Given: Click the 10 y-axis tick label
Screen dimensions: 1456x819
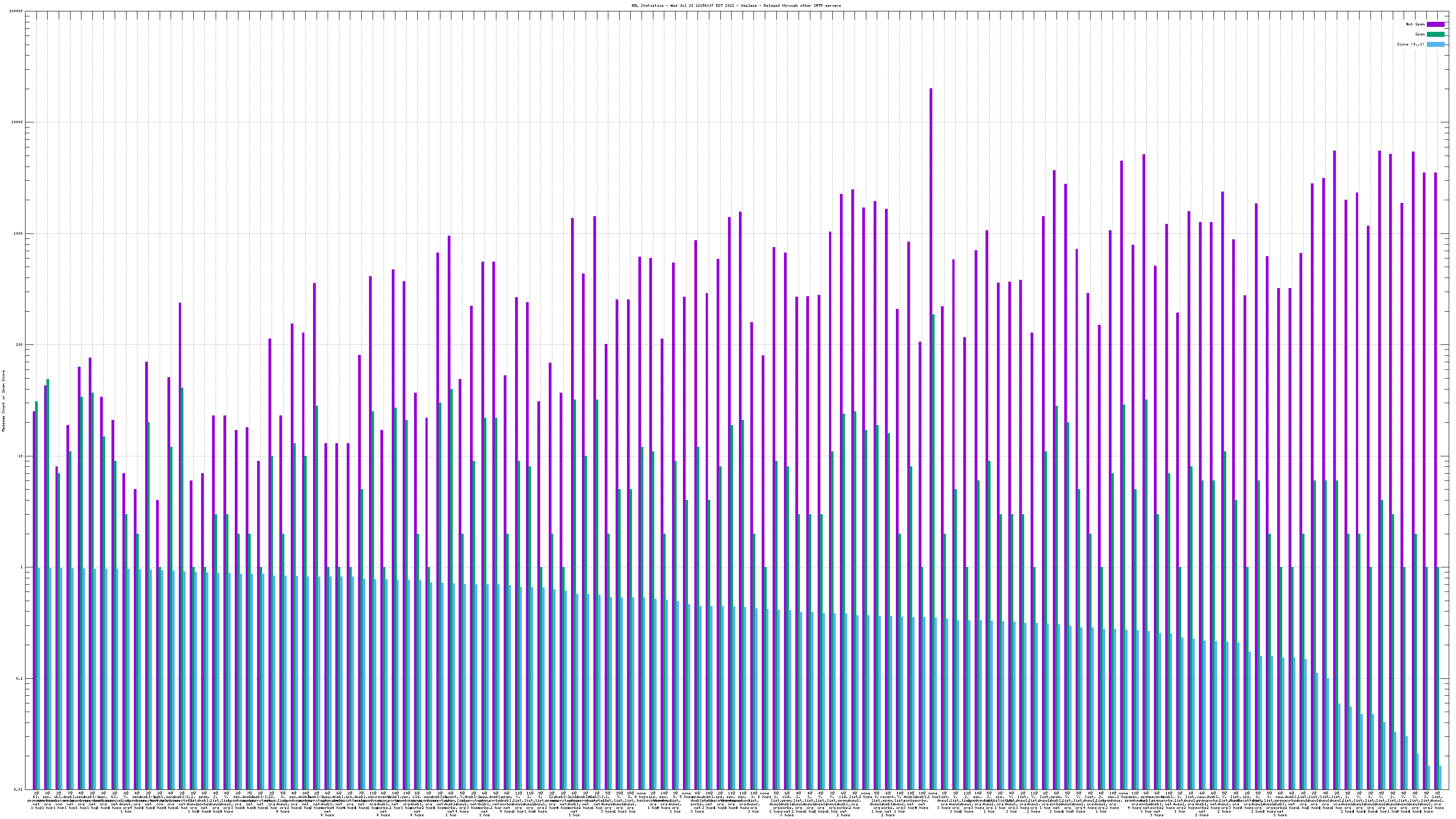Looking at the screenshot, I should click(x=21, y=456).
